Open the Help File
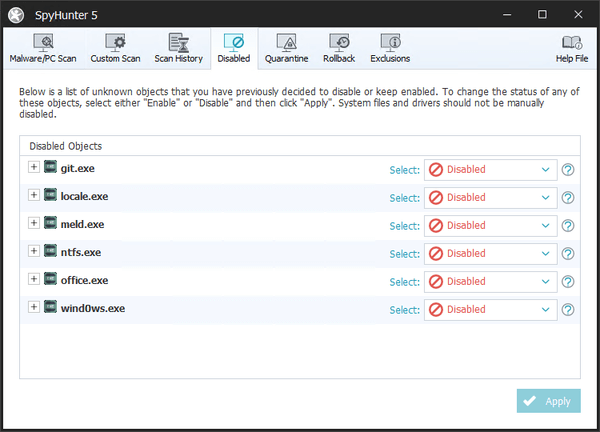600x432 pixels. pyautogui.click(x=571, y=48)
